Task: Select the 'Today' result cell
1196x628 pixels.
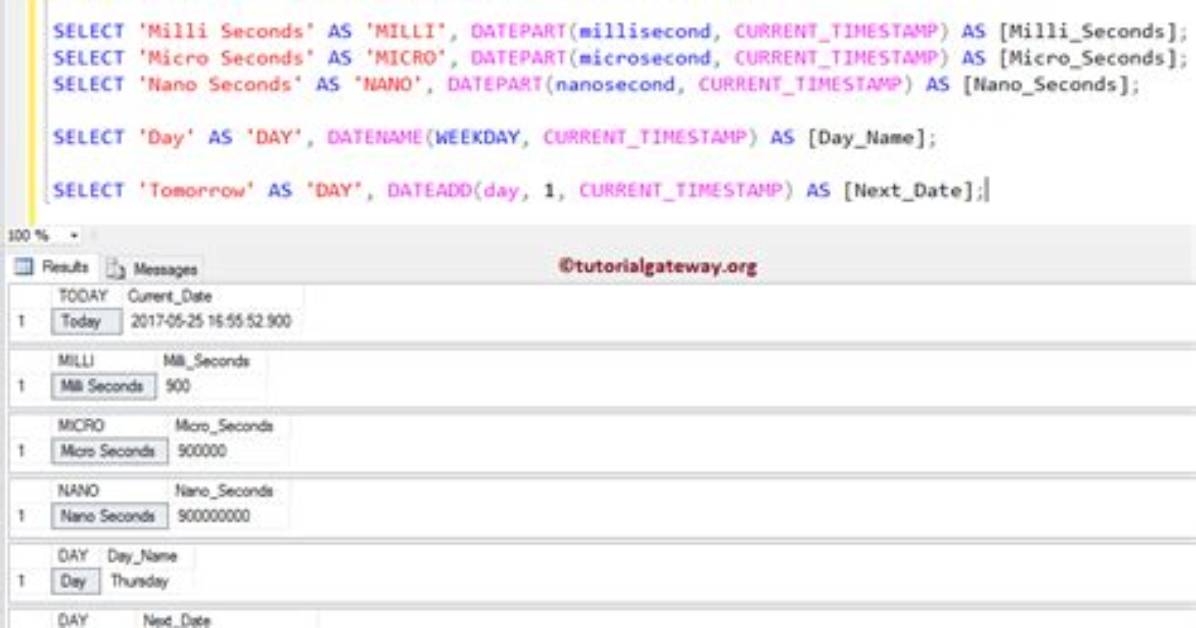Action: (86, 321)
